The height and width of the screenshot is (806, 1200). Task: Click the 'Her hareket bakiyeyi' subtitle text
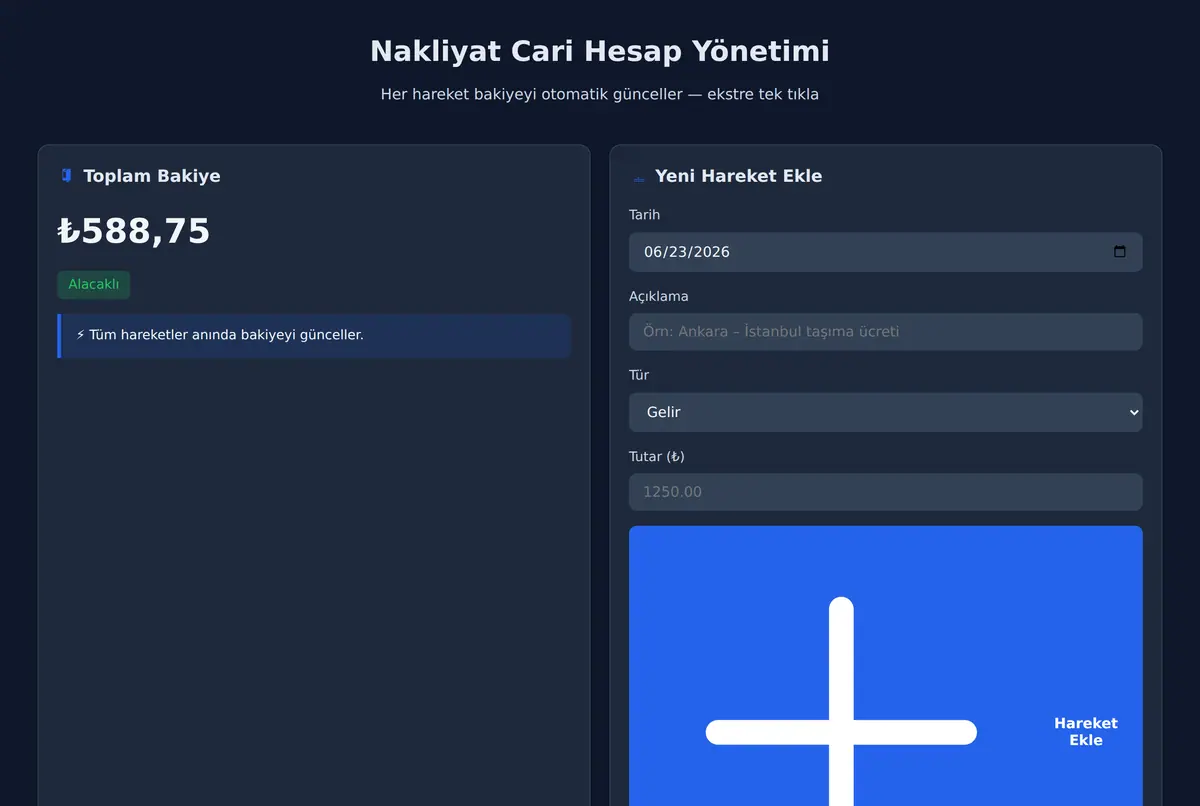tap(600, 94)
